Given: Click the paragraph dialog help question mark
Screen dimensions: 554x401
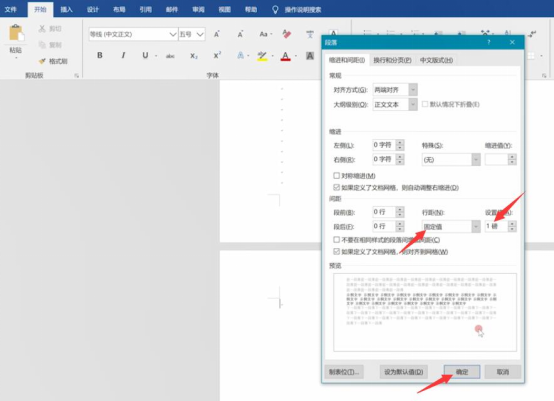Looking at the screenshot, I should pos(489,42).
